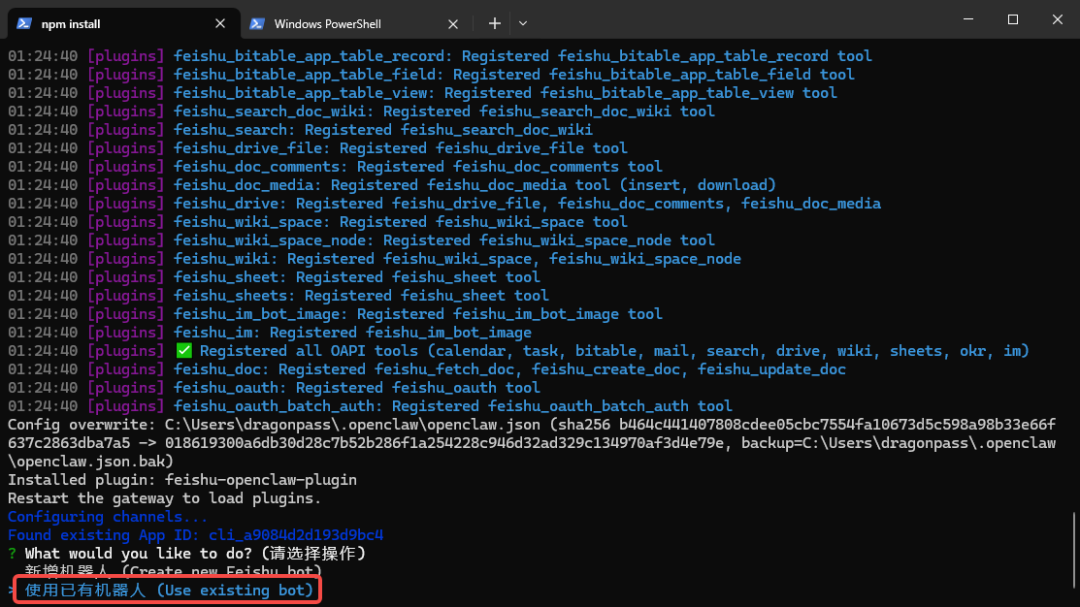Viewport: 1080px width, 607px height.
Task: Minimize the terminal window
Action: click(x=968, y=19)
